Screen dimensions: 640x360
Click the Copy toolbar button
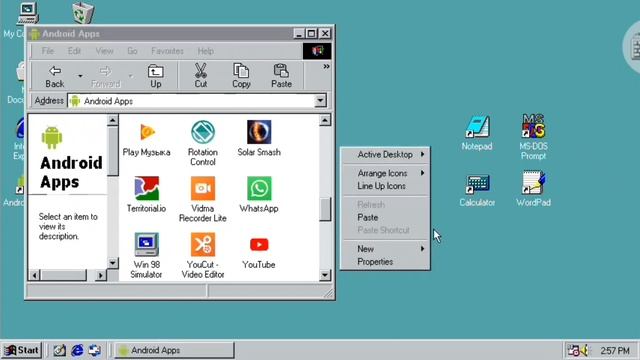pos(241,76)
